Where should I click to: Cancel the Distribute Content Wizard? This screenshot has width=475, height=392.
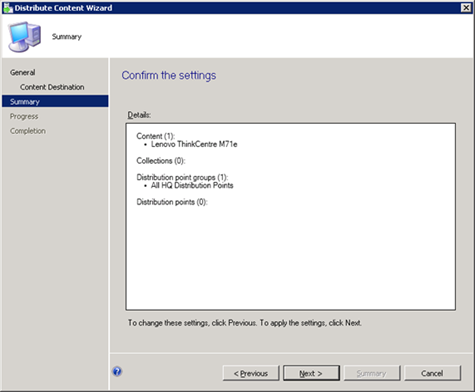click(432, 373)
